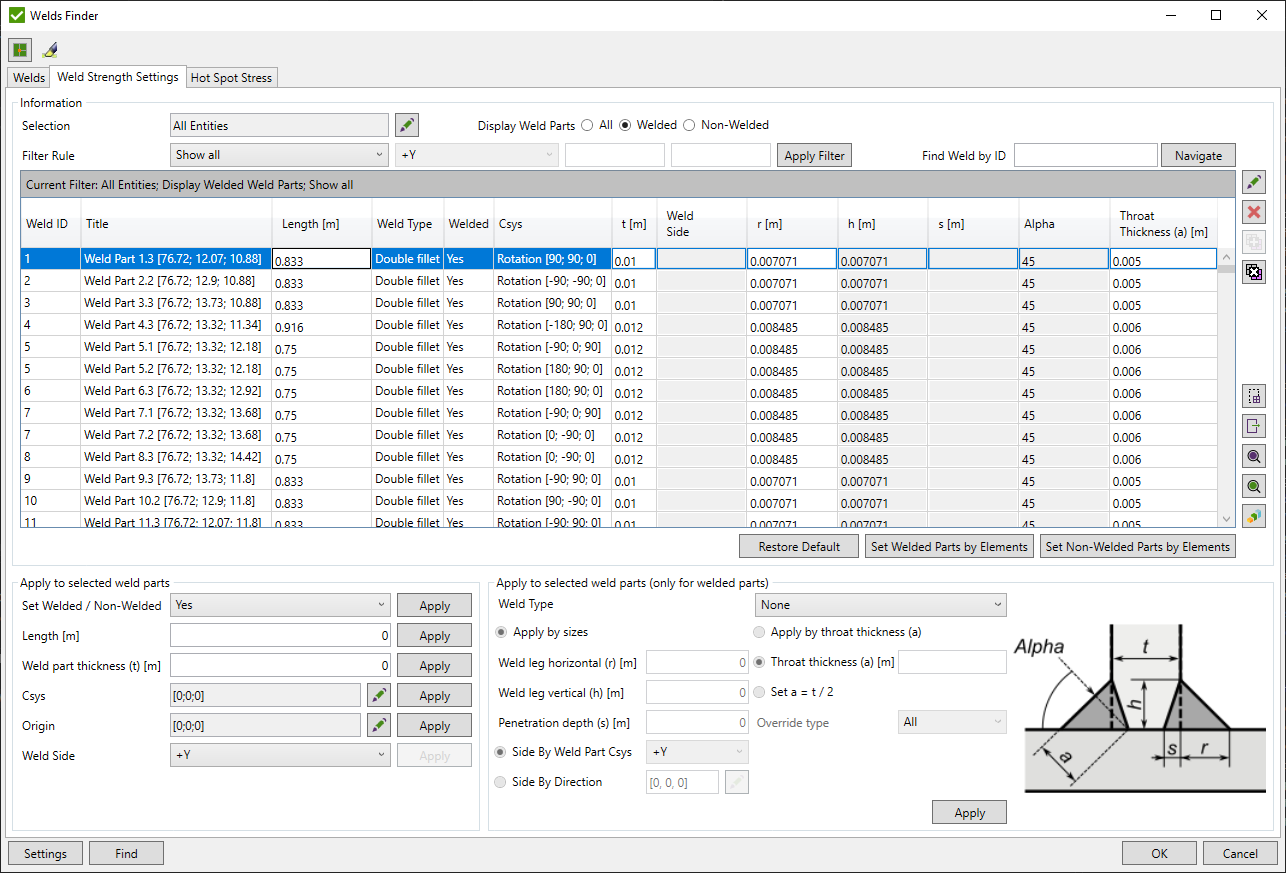Open the Weld Type dropdown showing None
The image size is (1286, 873).
pyautogui.click(x=879, y=605)
